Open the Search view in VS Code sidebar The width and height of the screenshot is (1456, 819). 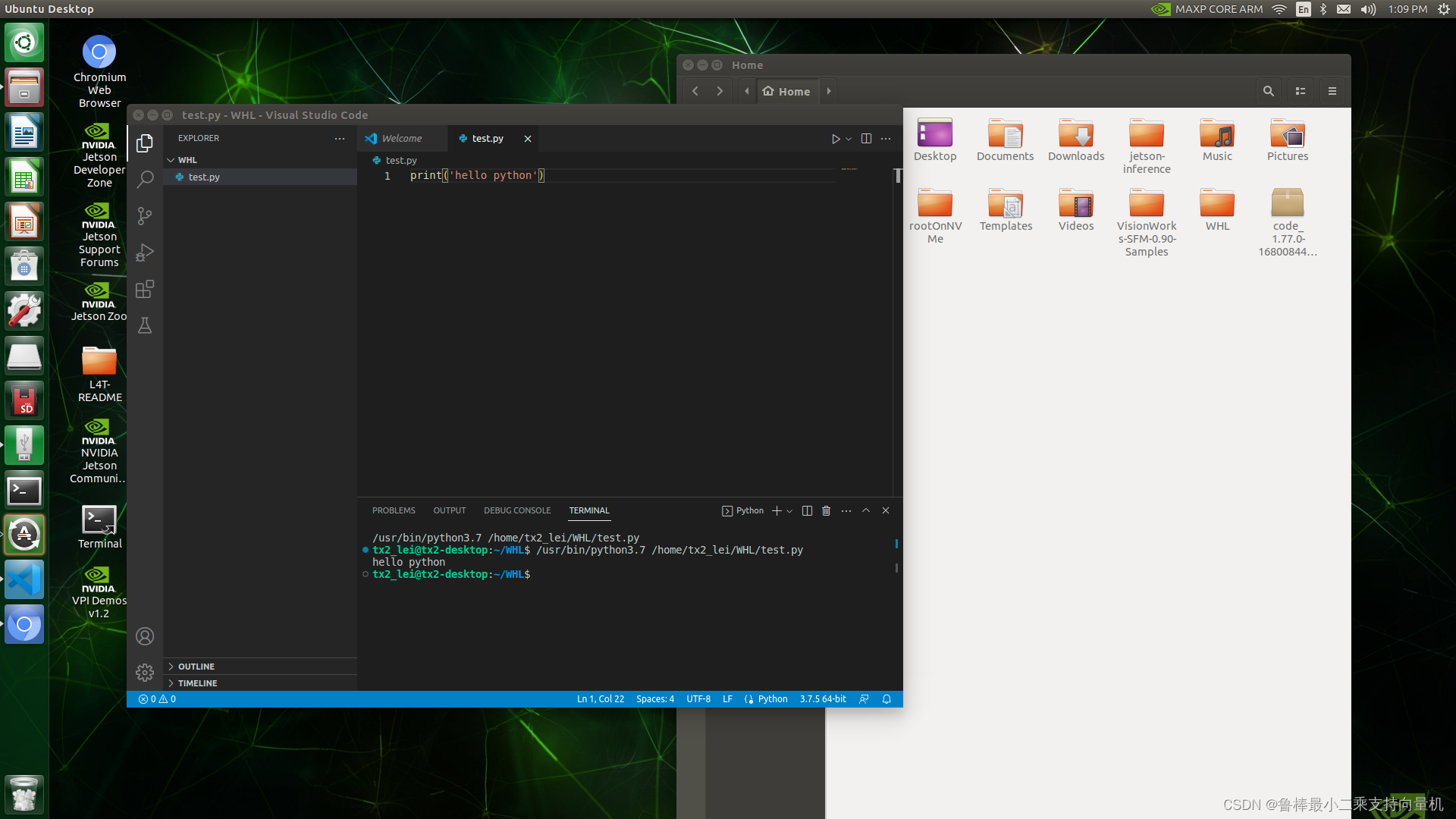(144, 179)
